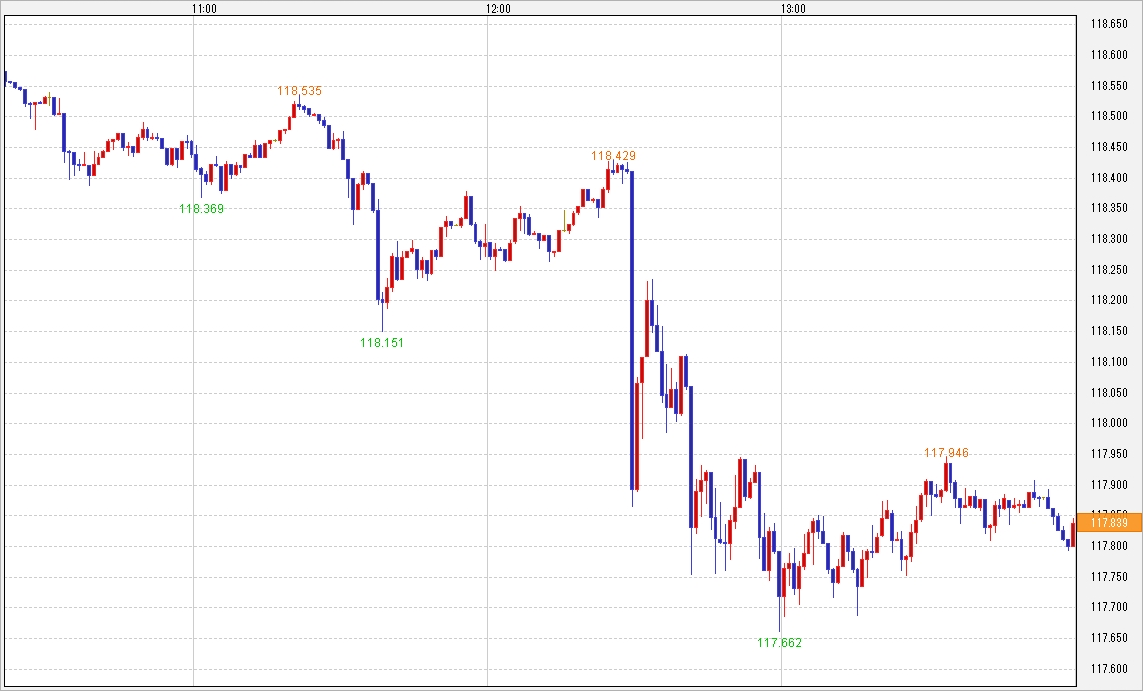Click the 117.700 price scale label
The width and height of the screenshot is (1143, 691).
pyautogui.click(x=1110, y=608)
